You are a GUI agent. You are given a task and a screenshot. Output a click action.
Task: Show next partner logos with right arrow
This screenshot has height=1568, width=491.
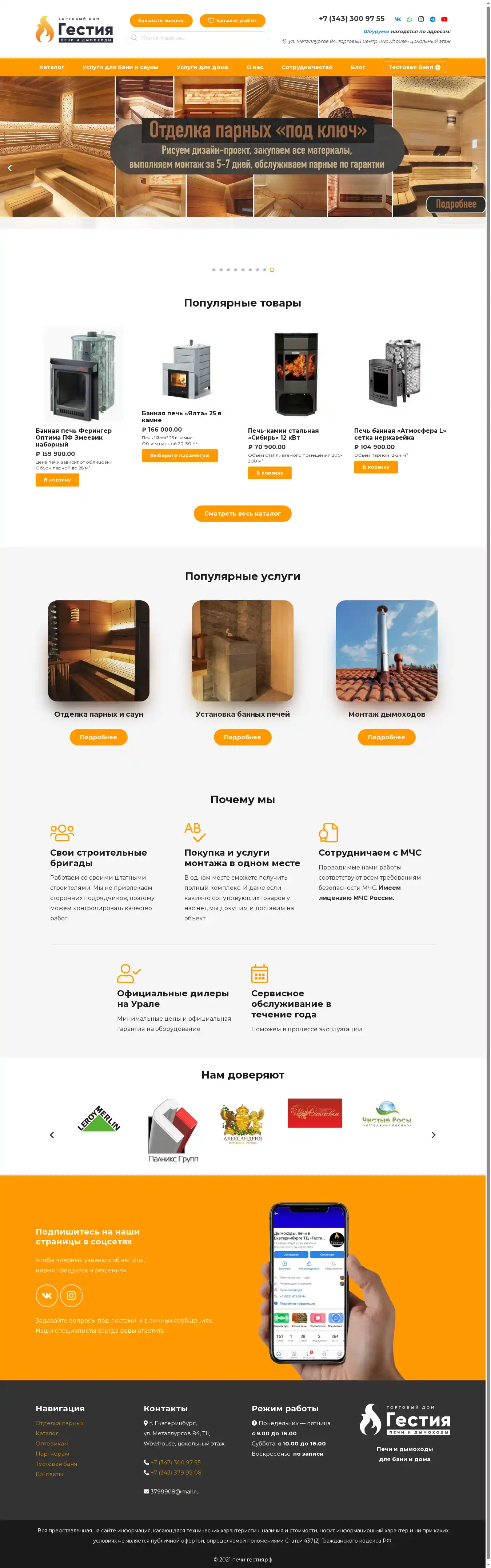point(434,1135)
